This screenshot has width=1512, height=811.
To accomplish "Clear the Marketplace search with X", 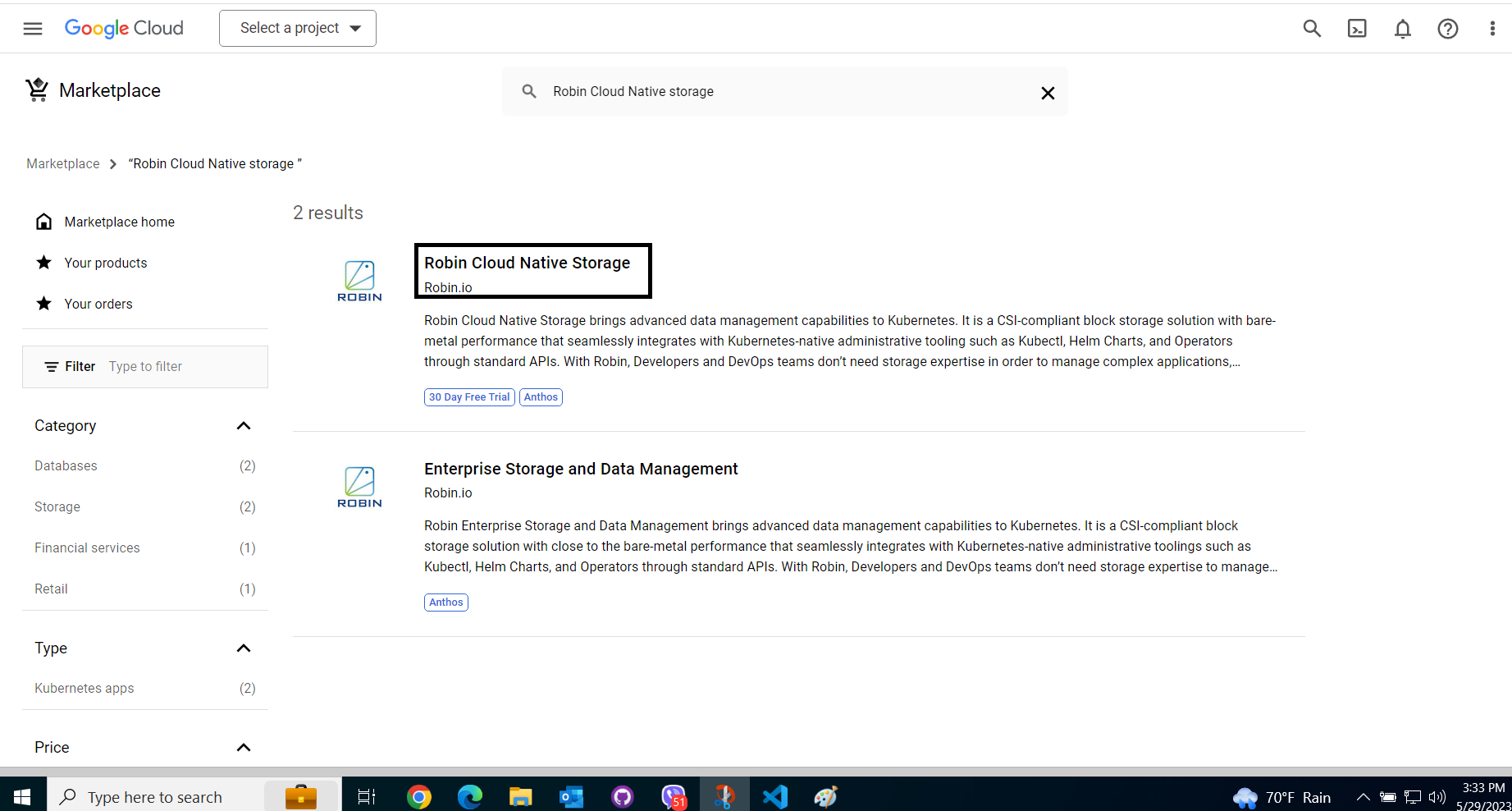I will coord(1048,93).
